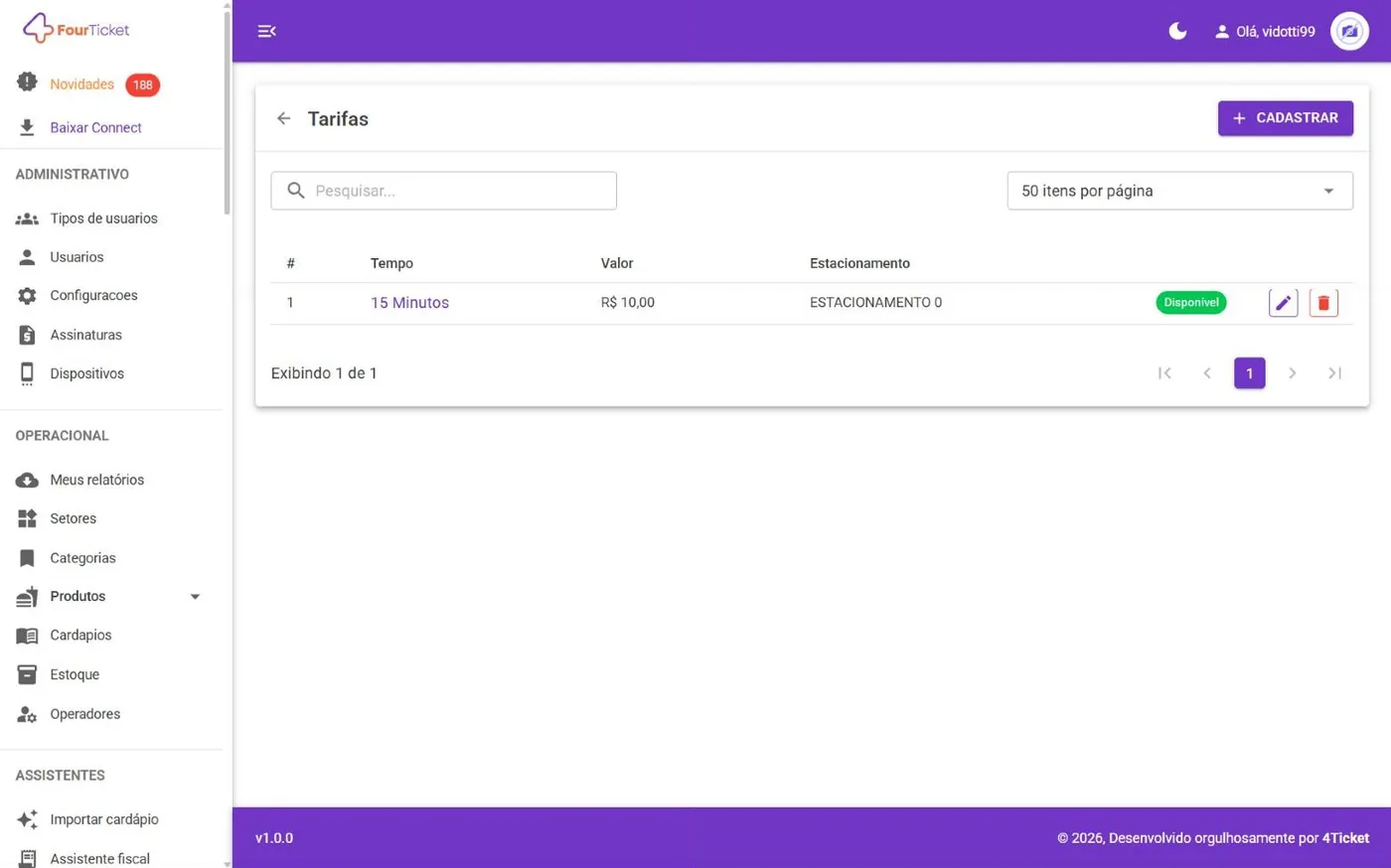Viewport: 1391px width, 868px height.
Task: Click the Dispositivos phone icon
Action: point(27,373)
